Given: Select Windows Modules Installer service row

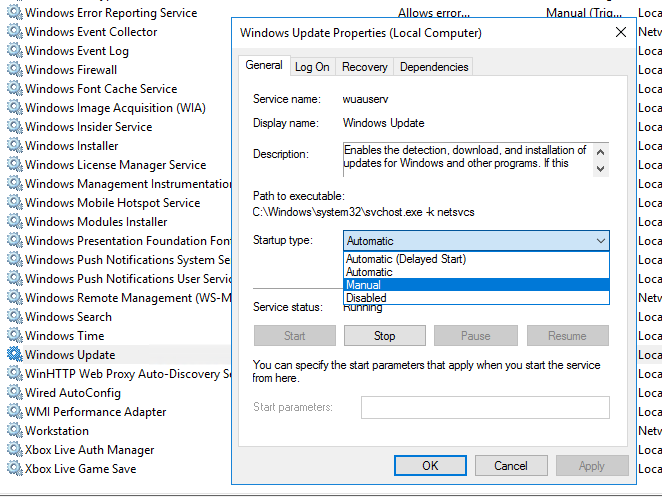Looking at the screenshot, I should click(x=96, y=222).
